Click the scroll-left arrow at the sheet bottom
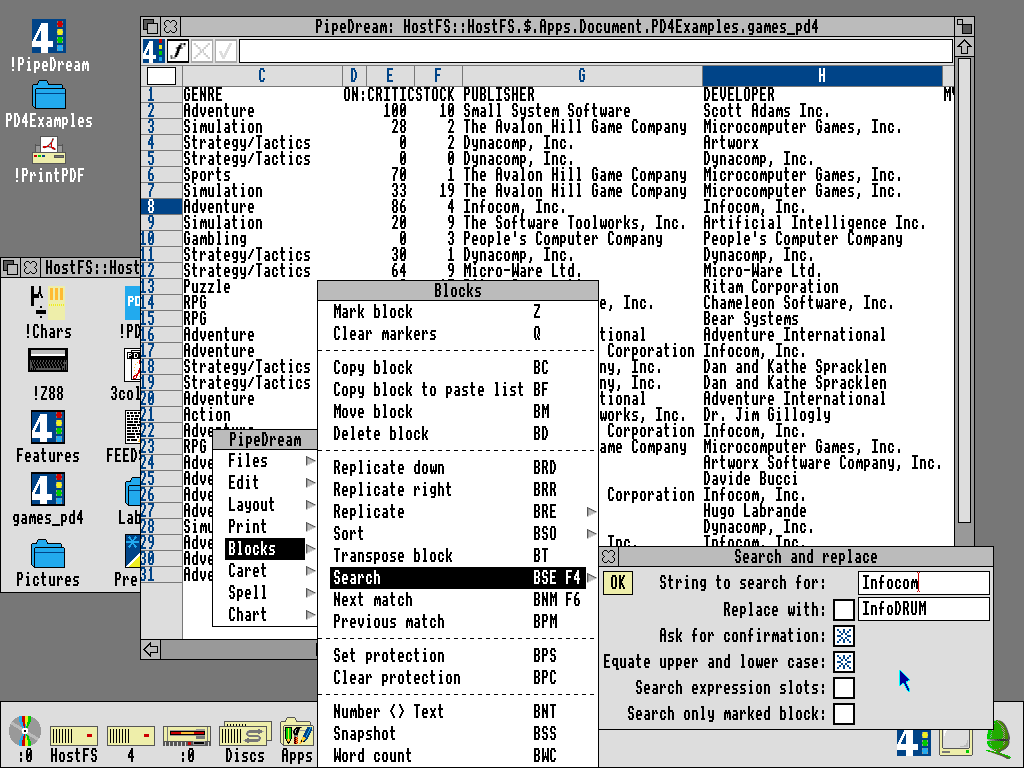 click(152, 649)
